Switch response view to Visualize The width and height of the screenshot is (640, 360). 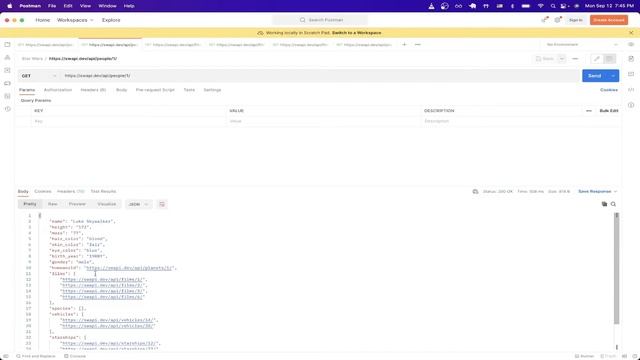click(x=107, y=204)
